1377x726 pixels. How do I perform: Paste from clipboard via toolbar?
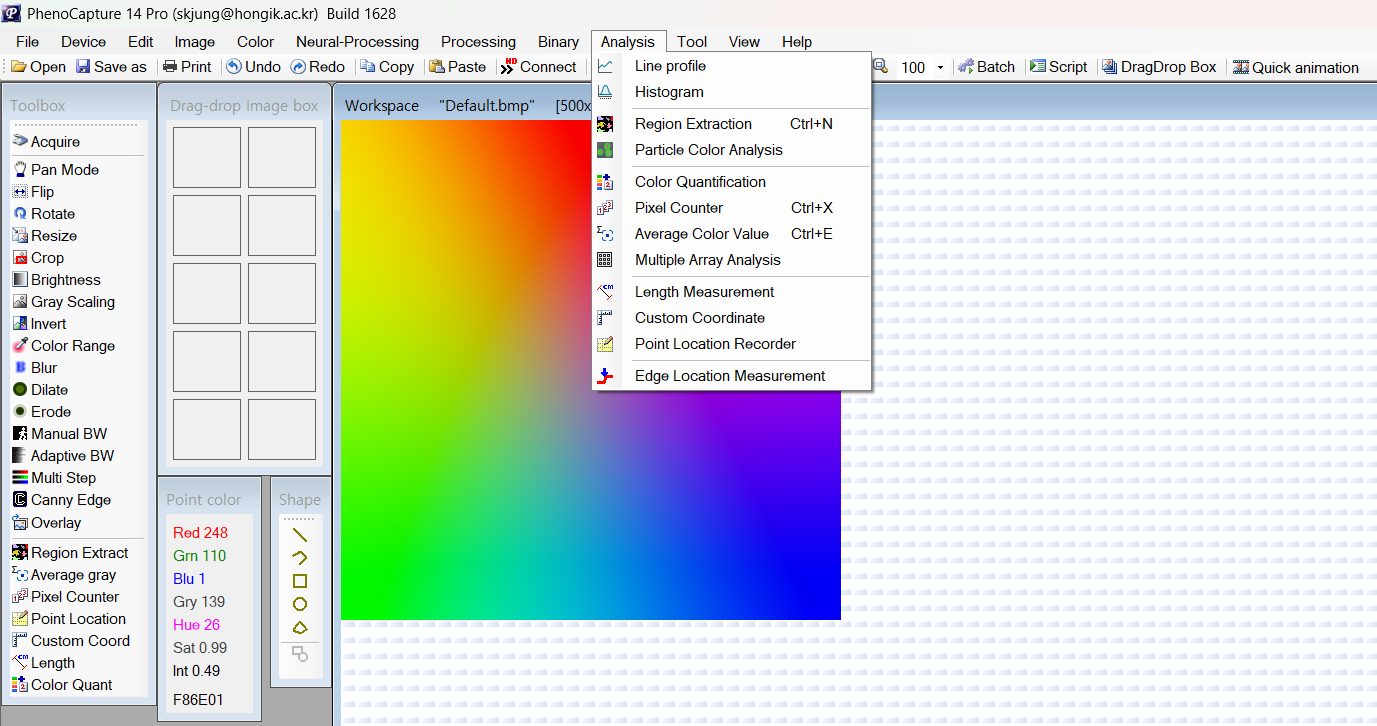pyautogui.click(x=458, y=67)
